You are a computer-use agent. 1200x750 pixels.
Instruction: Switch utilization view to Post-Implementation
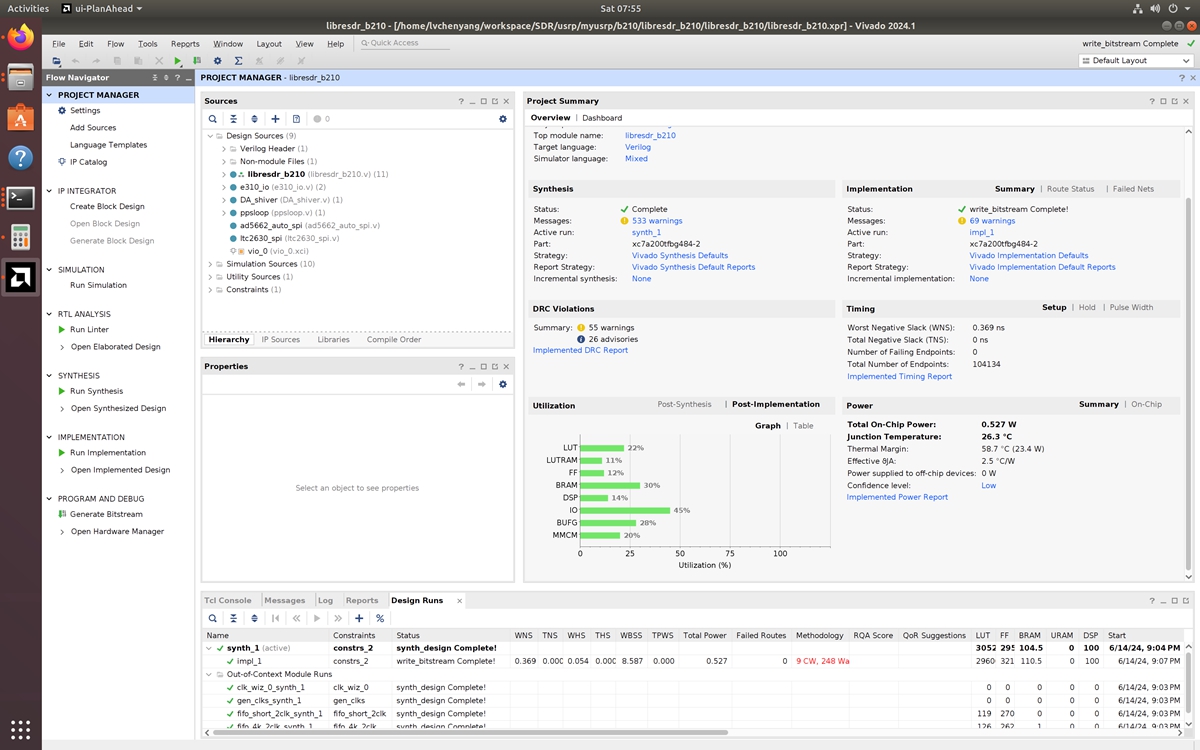(776, 404)
